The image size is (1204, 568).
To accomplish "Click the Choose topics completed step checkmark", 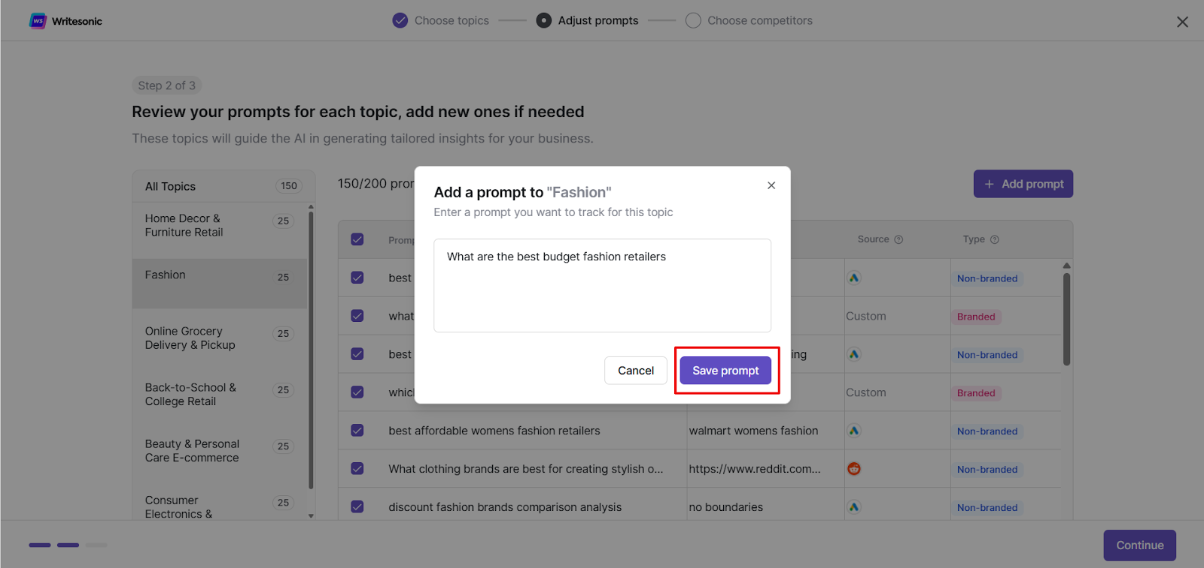I will click(x=400, y=20).
